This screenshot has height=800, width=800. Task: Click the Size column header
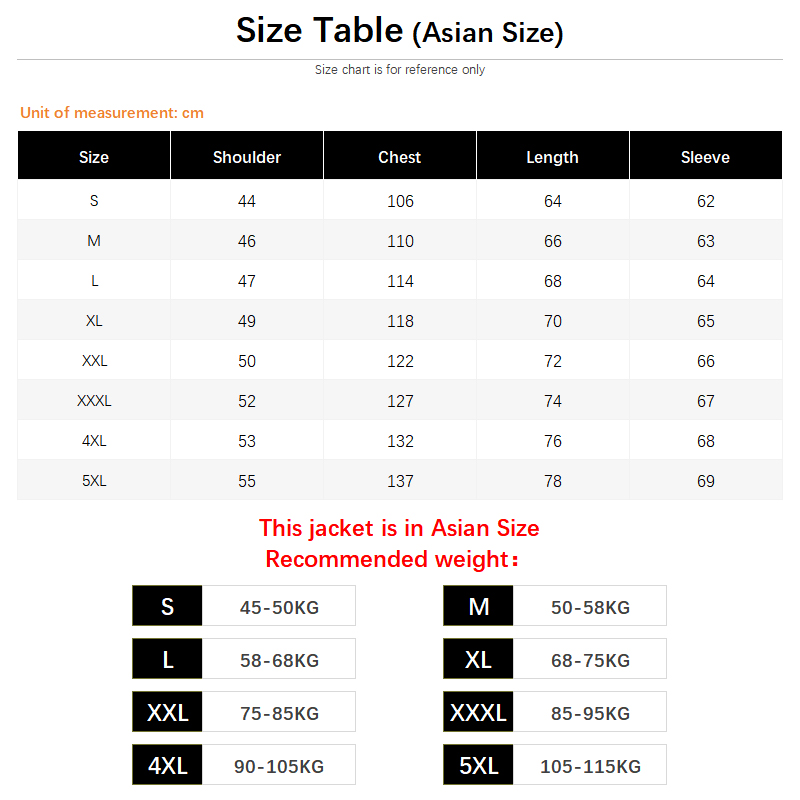[94, 155]
